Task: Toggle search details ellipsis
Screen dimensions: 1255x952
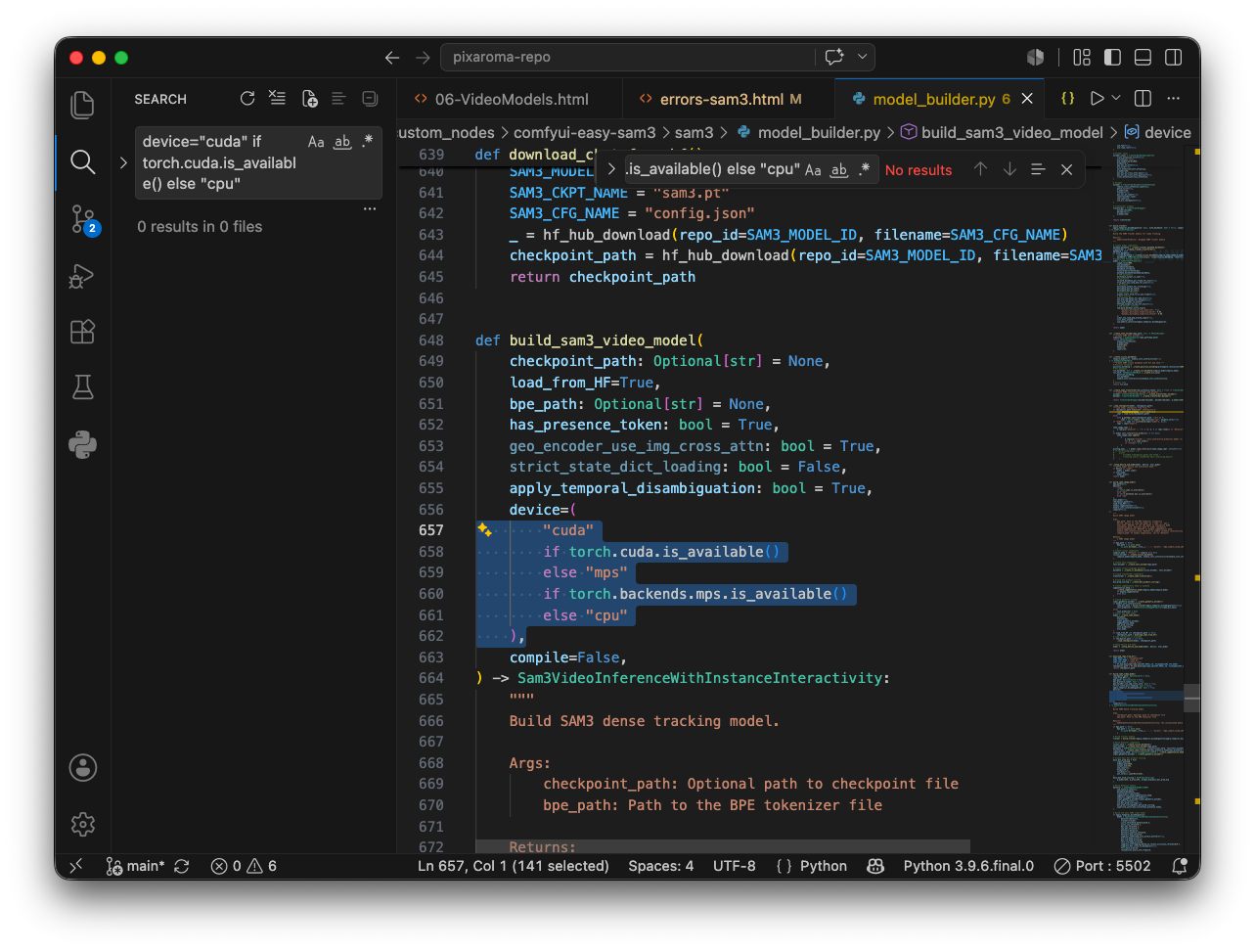Action: point(370,208)
